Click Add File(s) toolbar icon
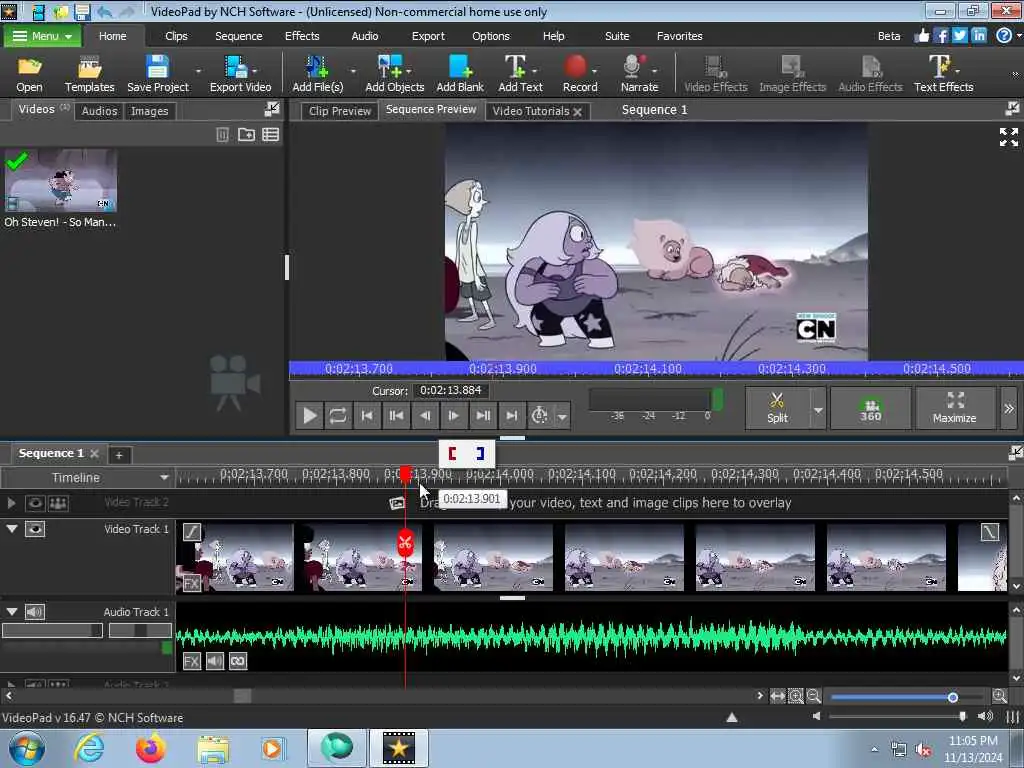 point(317,74)
